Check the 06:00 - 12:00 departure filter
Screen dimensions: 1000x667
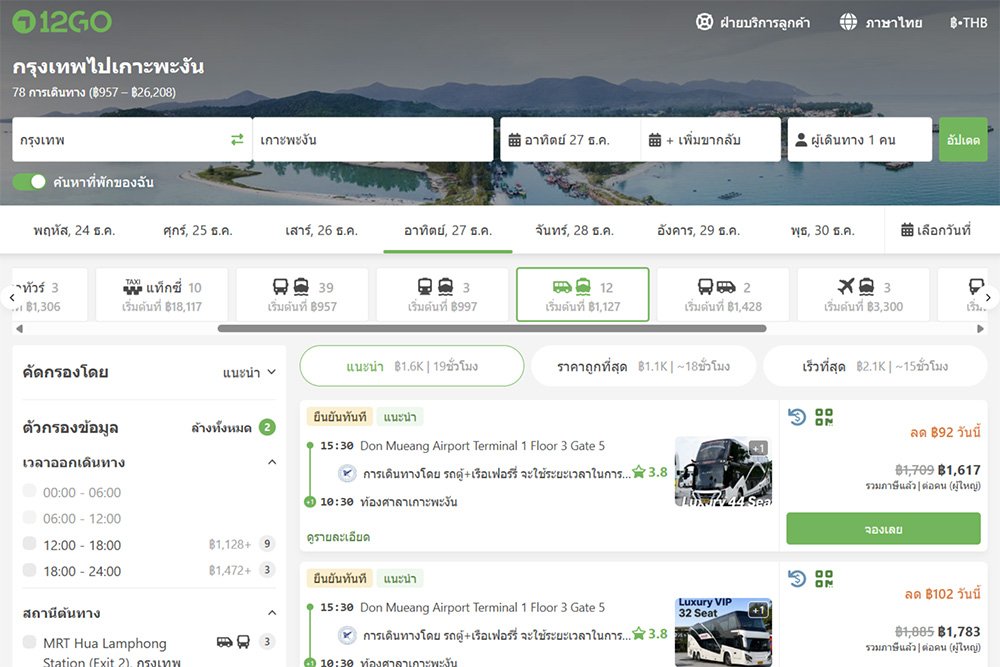(29, 517)
